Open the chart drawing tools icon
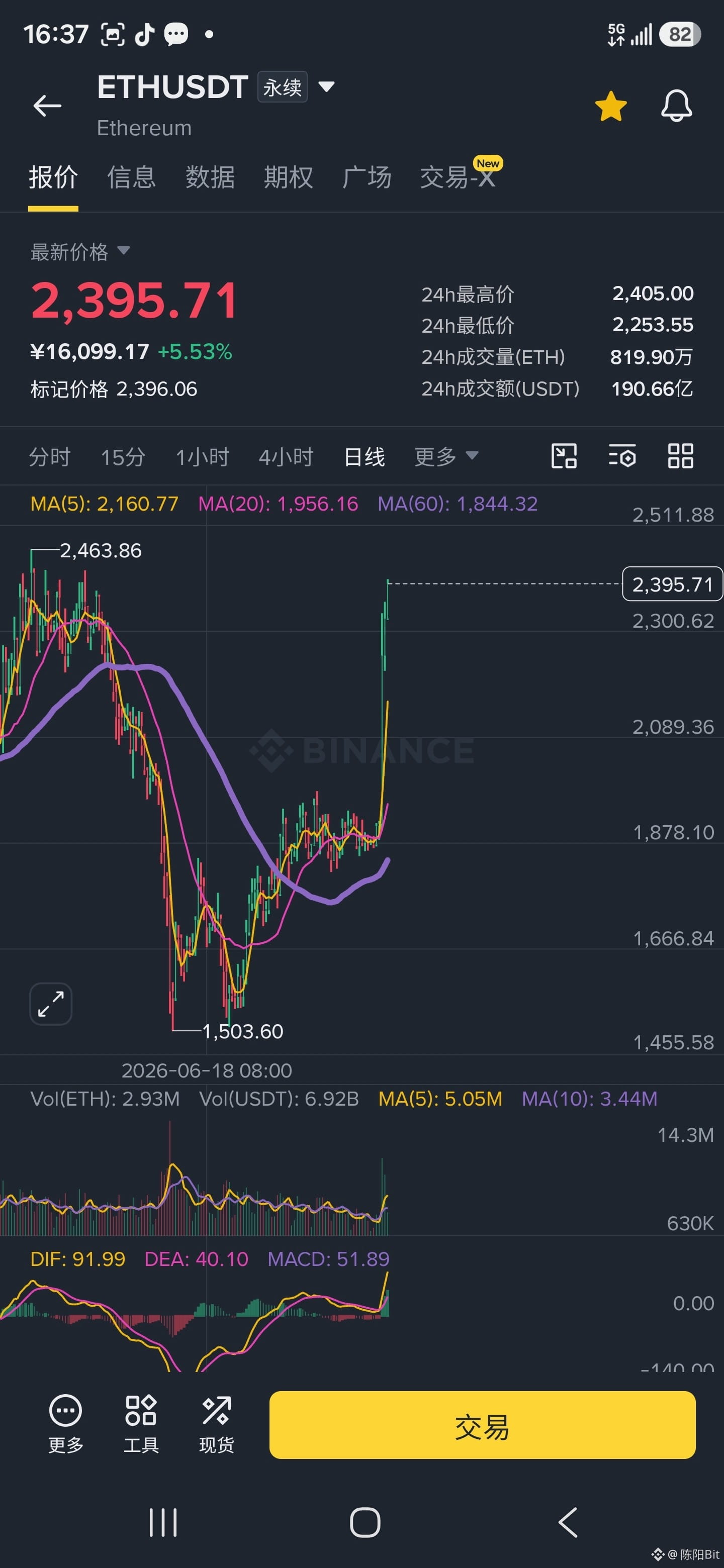724x1568 pixels. coord(564,456)
